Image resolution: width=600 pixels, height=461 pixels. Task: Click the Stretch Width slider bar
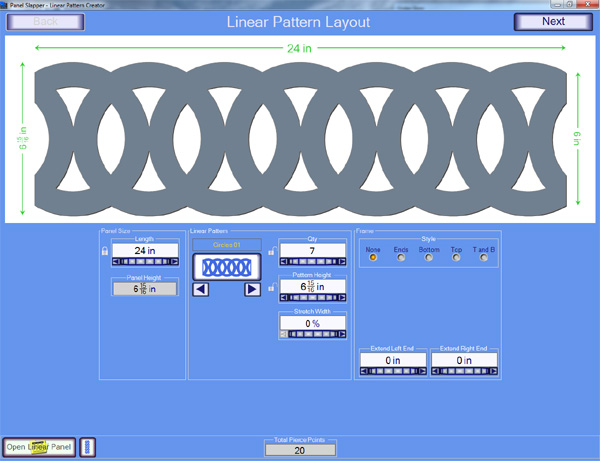312,334
